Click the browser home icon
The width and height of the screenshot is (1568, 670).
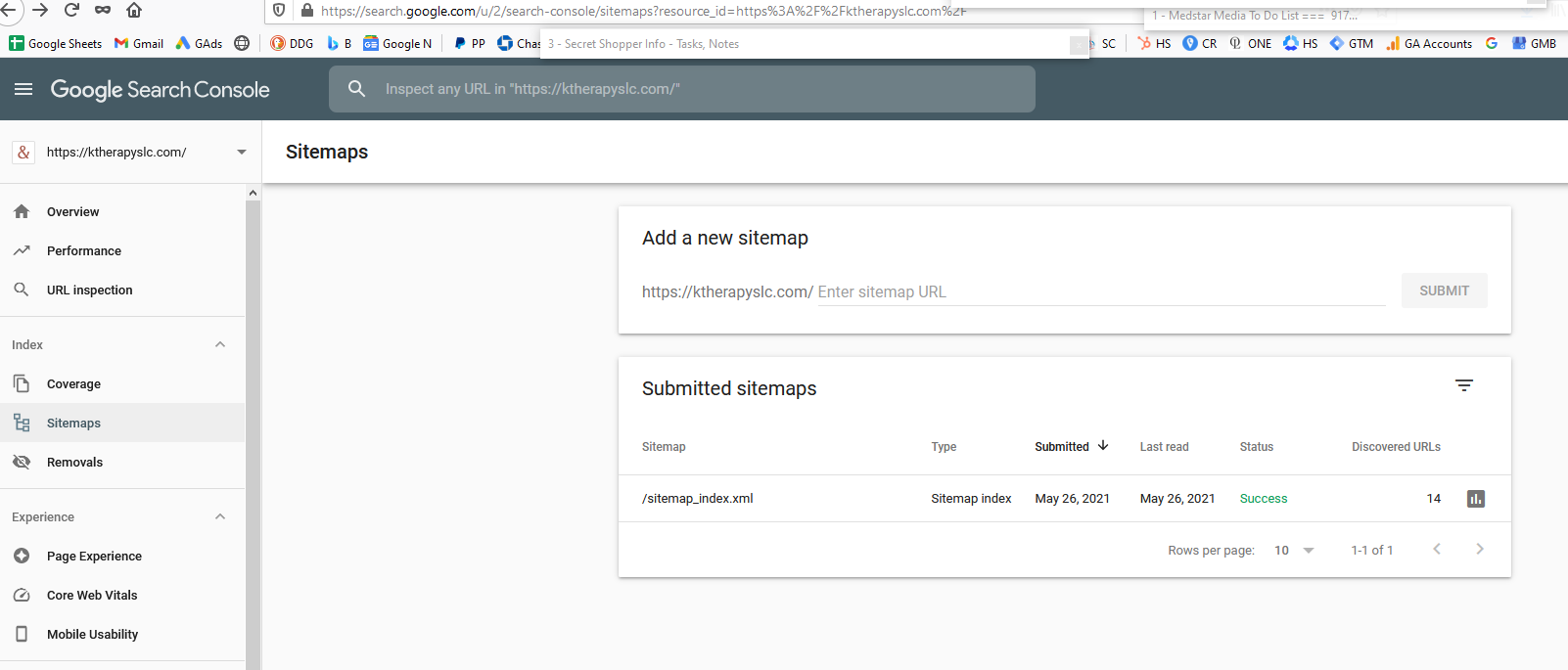coord(134,10)
